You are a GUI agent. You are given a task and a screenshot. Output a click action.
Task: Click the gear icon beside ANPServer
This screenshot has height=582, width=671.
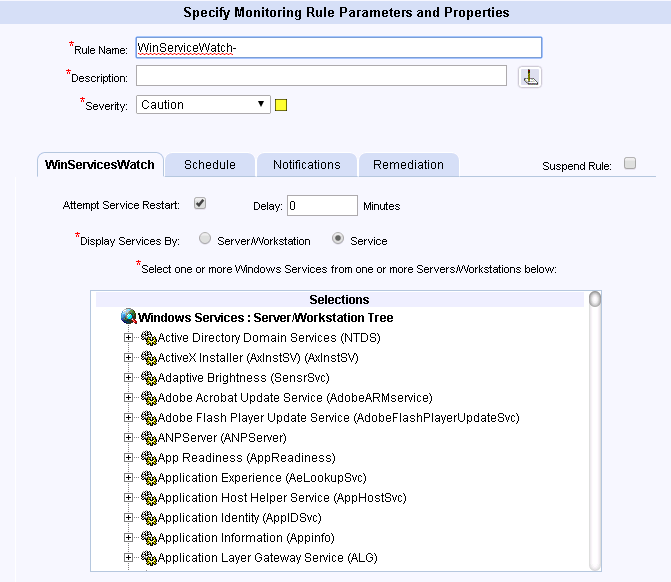coord(149,438)
